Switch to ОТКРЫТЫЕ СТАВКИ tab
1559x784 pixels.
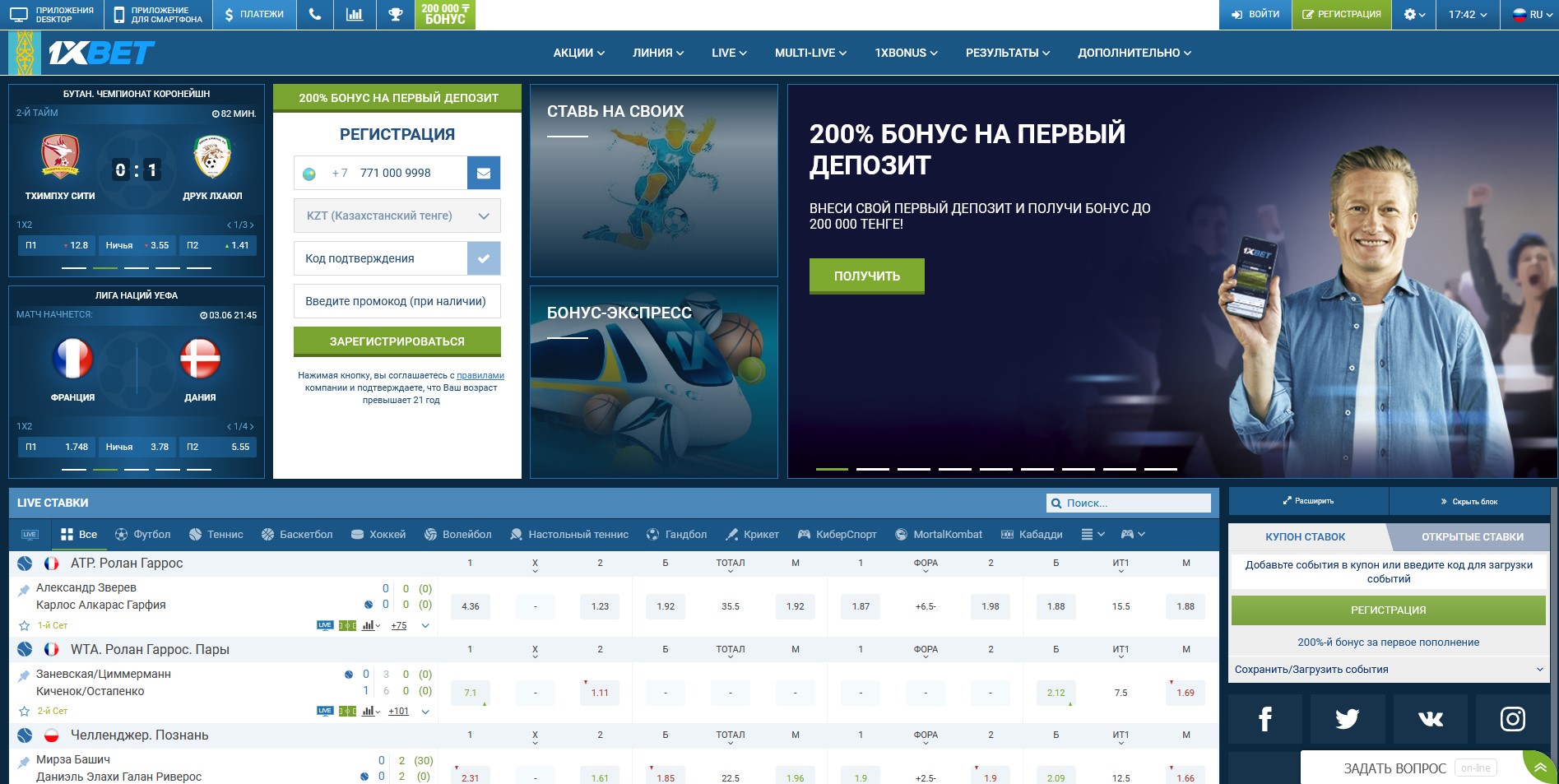point(1473,536)
